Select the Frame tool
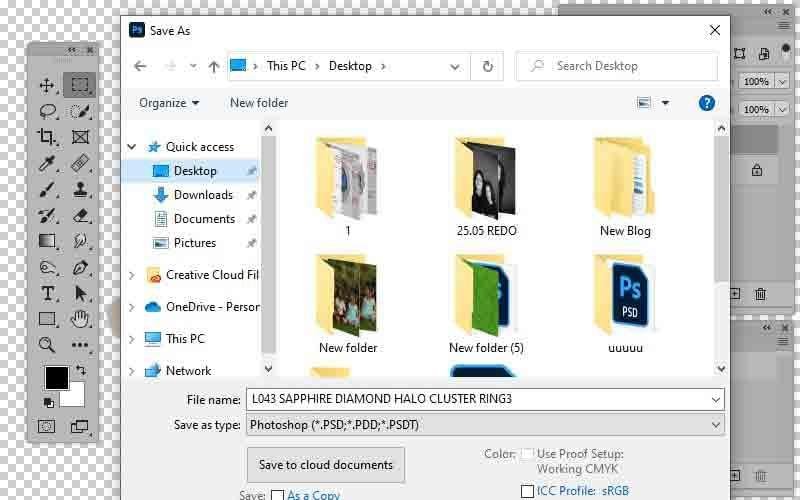Image resolution: width=800 pixels, height=500 pixels. (x=80, y=137)
